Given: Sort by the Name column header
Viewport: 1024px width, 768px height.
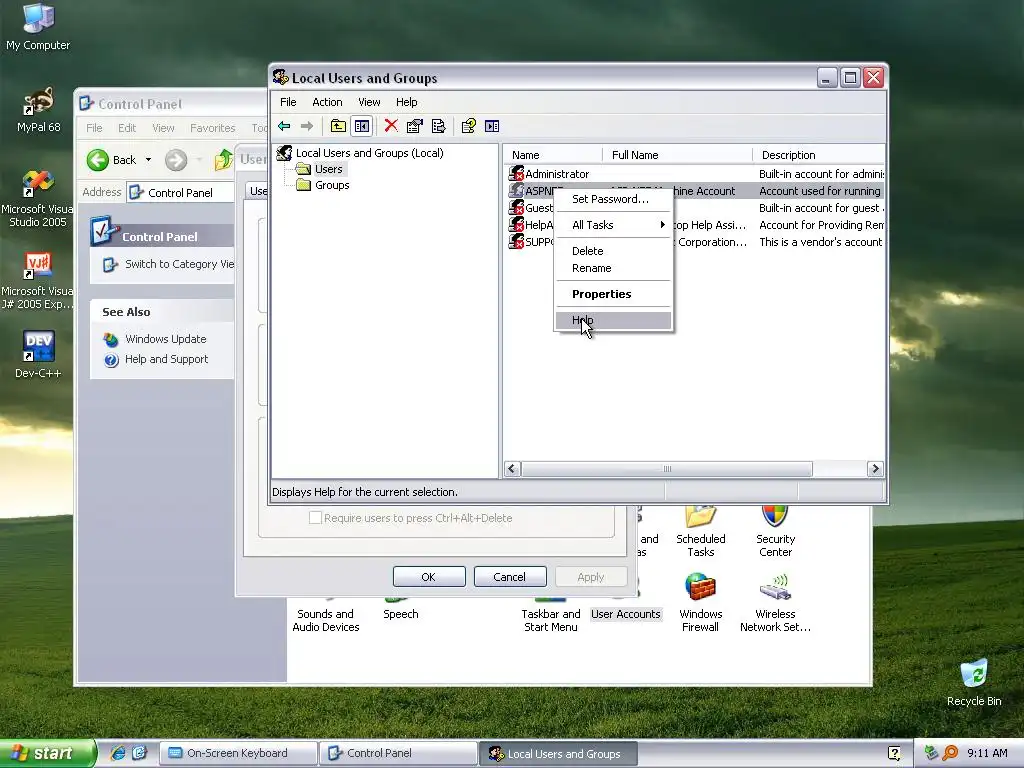Looking at the screenshot, I should (x=552, y=155).
